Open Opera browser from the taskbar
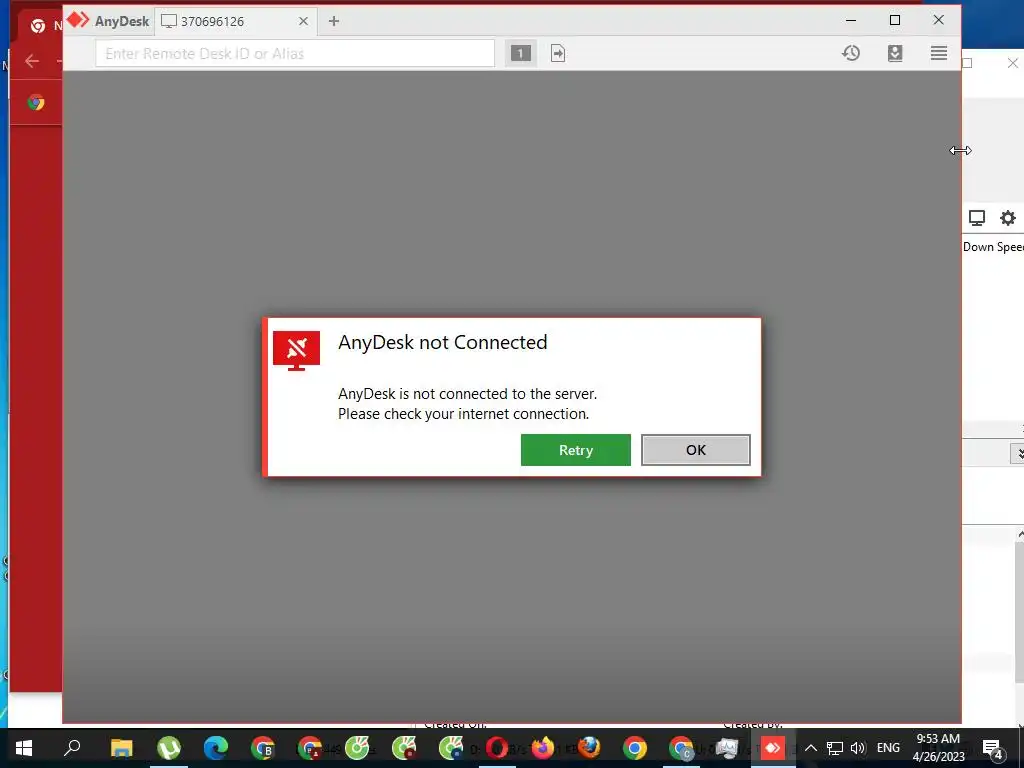The image size is (1024, 768). pos(497,748)
